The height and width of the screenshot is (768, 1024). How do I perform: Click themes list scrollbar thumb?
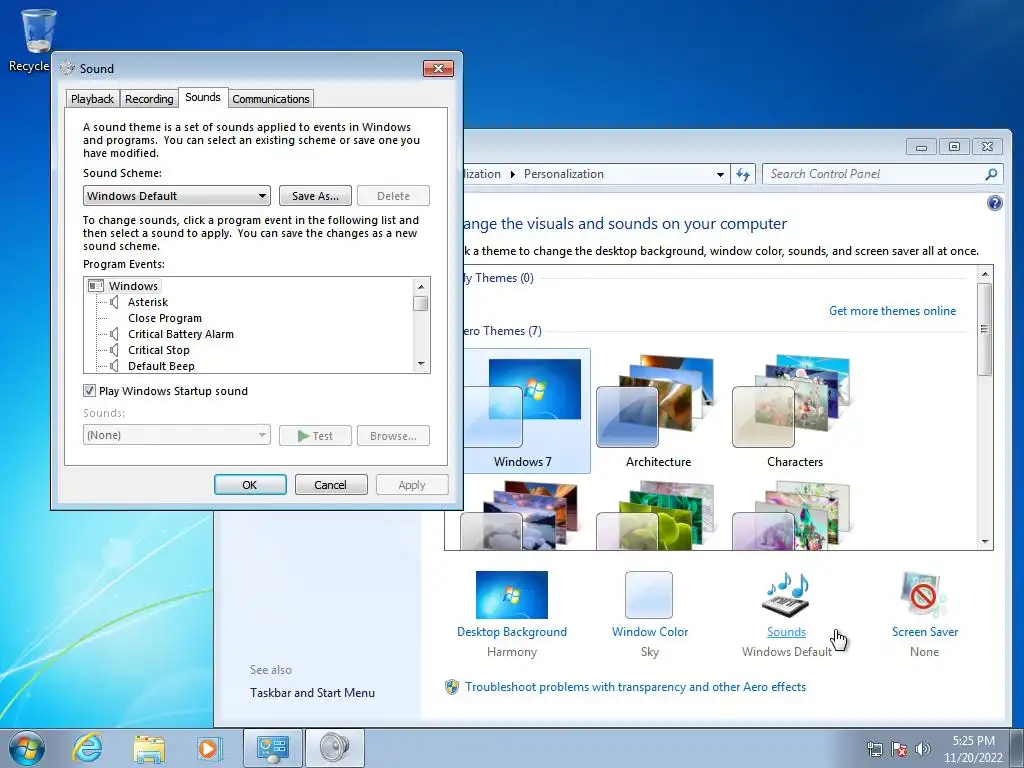pyautogui.click(x=984, y=329)
